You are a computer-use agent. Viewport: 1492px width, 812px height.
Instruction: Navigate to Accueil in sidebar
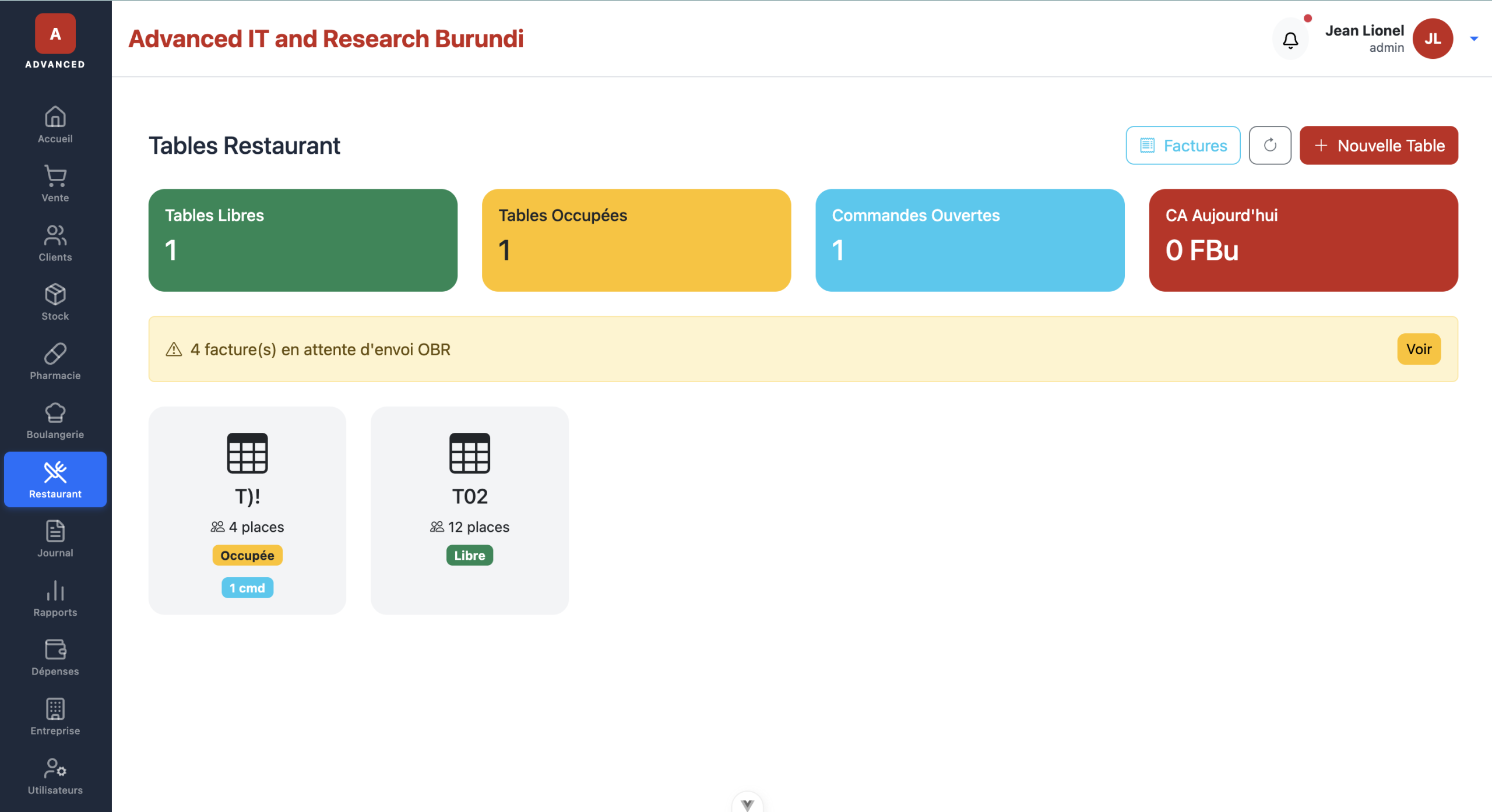coord(55,124)
